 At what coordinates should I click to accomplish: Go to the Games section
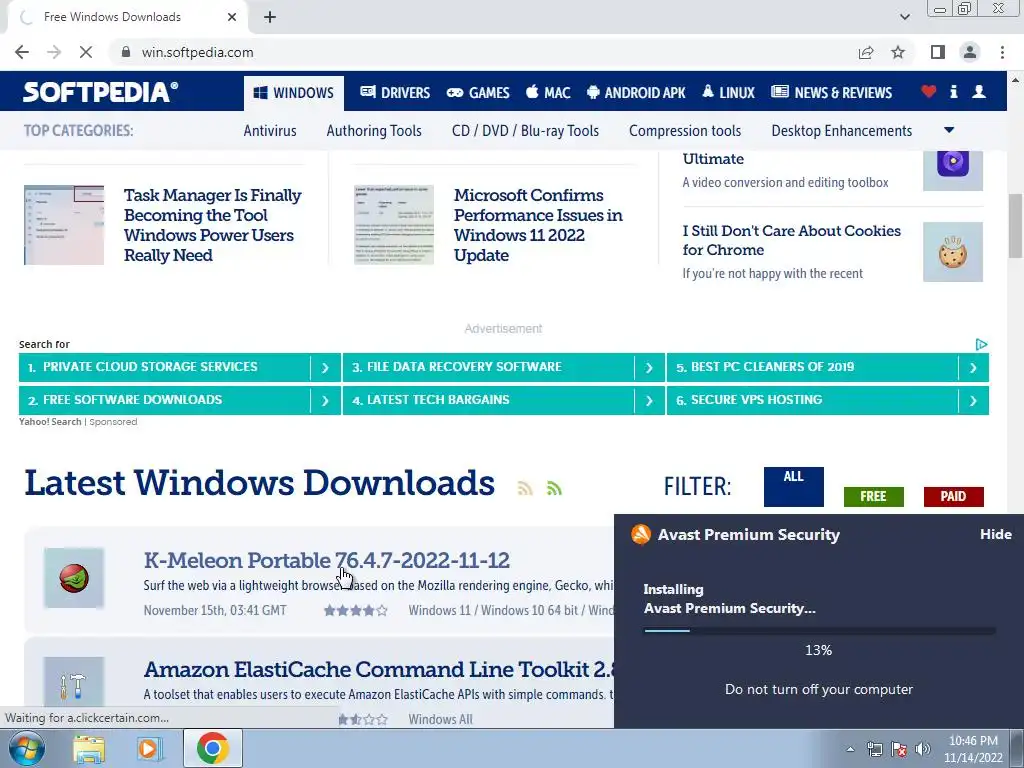point(478,93)
